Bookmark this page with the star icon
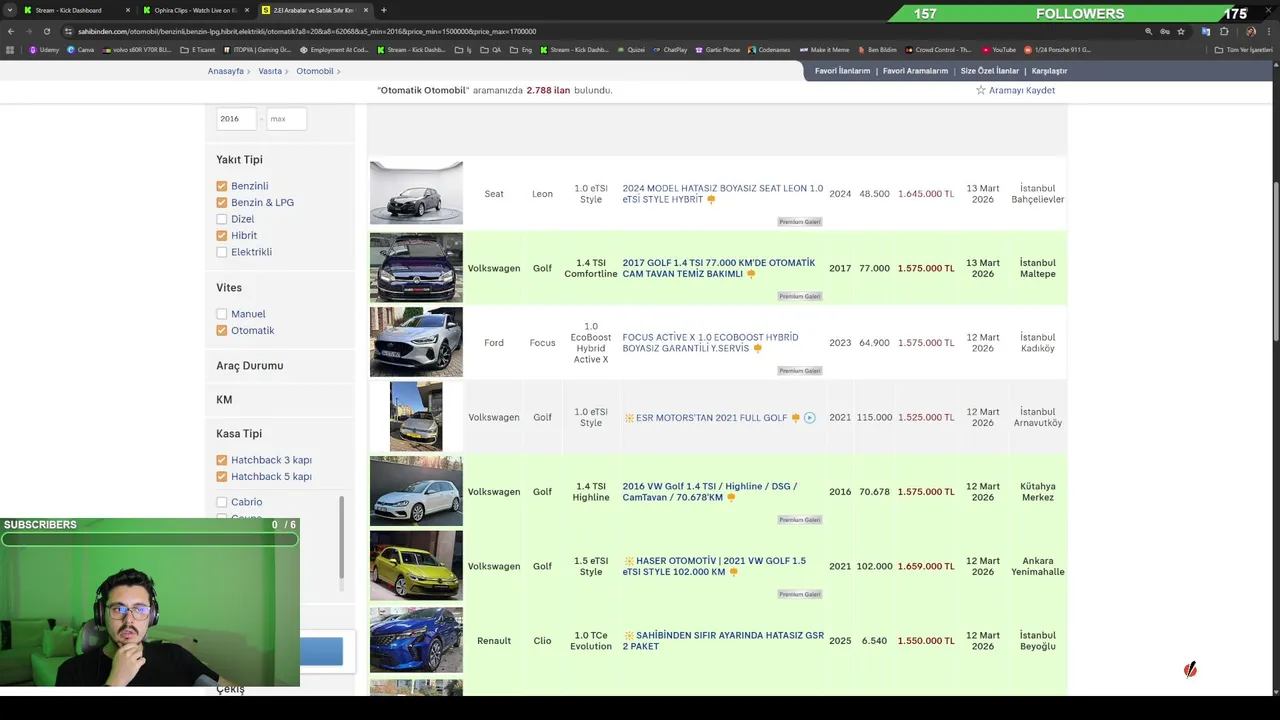The height and width of the screenshot is (720, 1280). pos(1181,31)
